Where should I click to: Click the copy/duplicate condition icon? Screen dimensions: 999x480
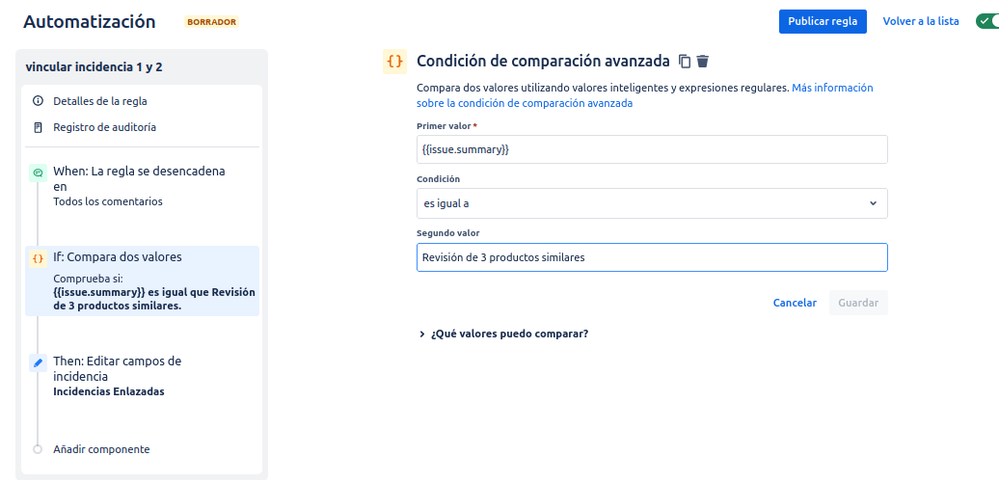[685, 62]
